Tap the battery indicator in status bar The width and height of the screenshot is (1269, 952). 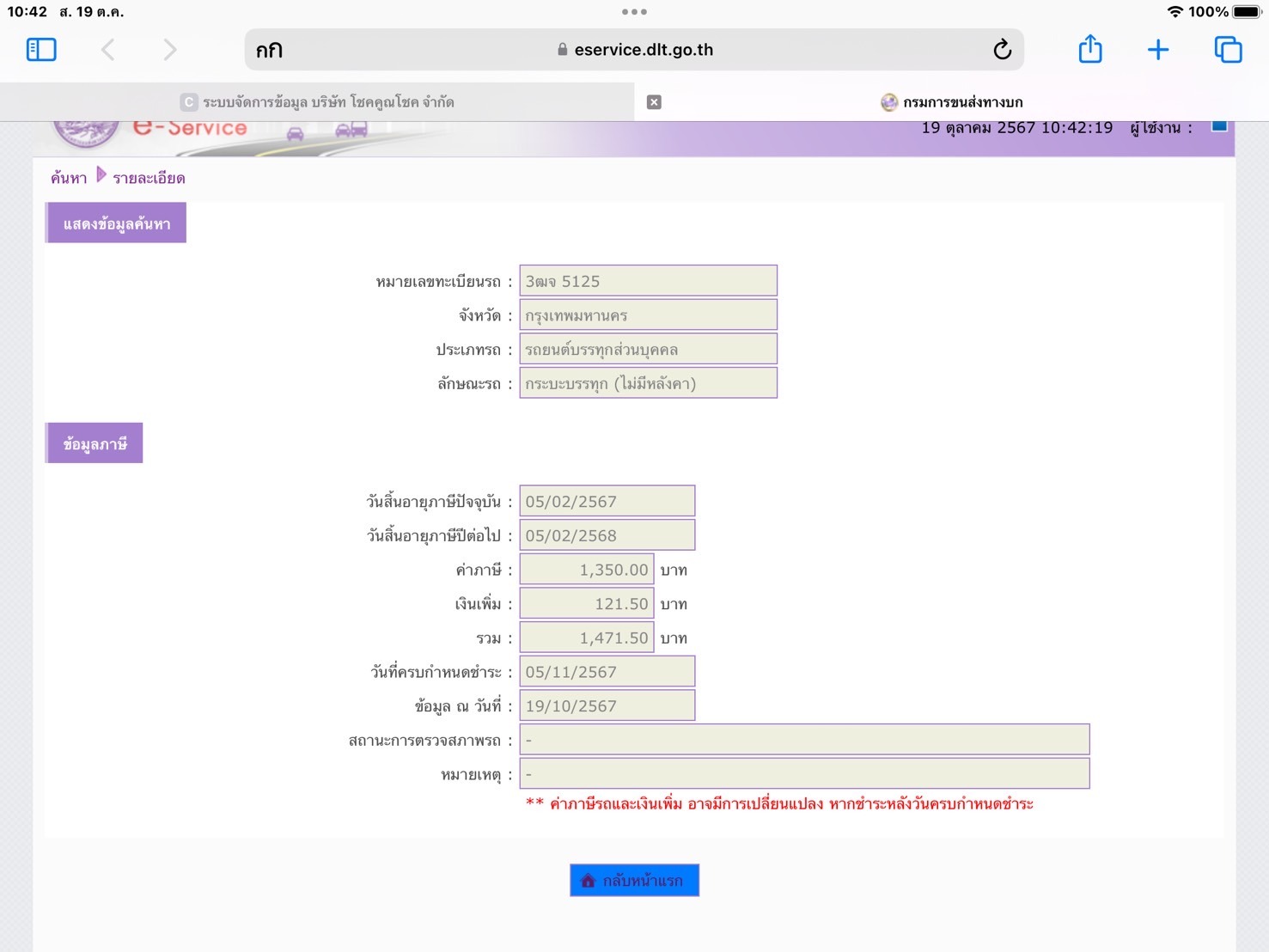[x=1248, y=12]
